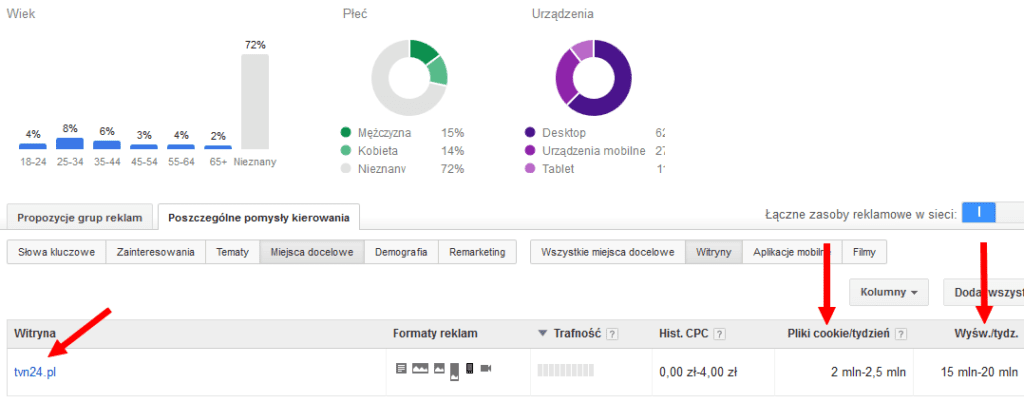Image resolution: width=1024 pixels, height=402 pixels.
Task: Click the Mężczyzna green legend swatch
Action: (345, 133)
